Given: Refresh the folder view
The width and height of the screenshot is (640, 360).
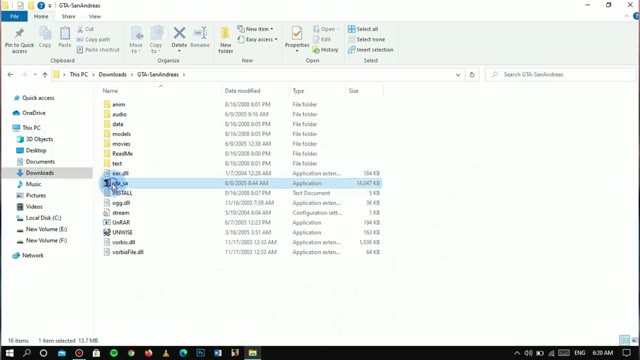Looking at the screenshot, I should 472,74.
